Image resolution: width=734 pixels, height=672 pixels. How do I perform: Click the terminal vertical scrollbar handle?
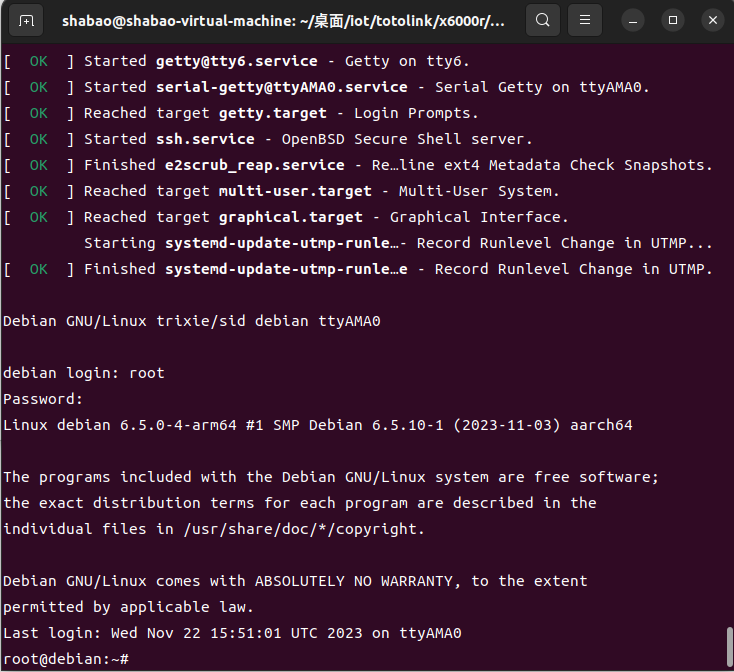point(730,648)
